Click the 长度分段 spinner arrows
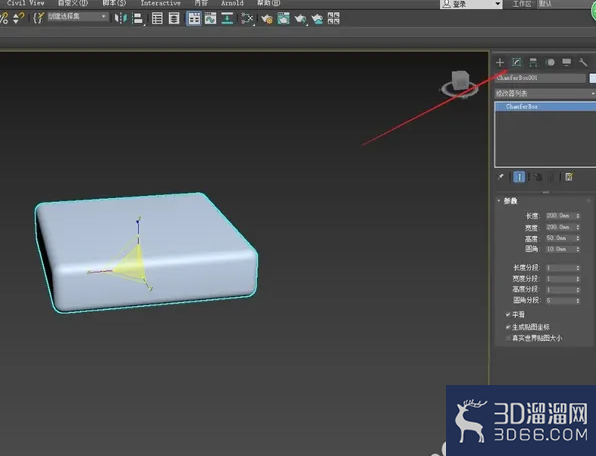Viewport: 596px width, 456px height. (578, 268)
